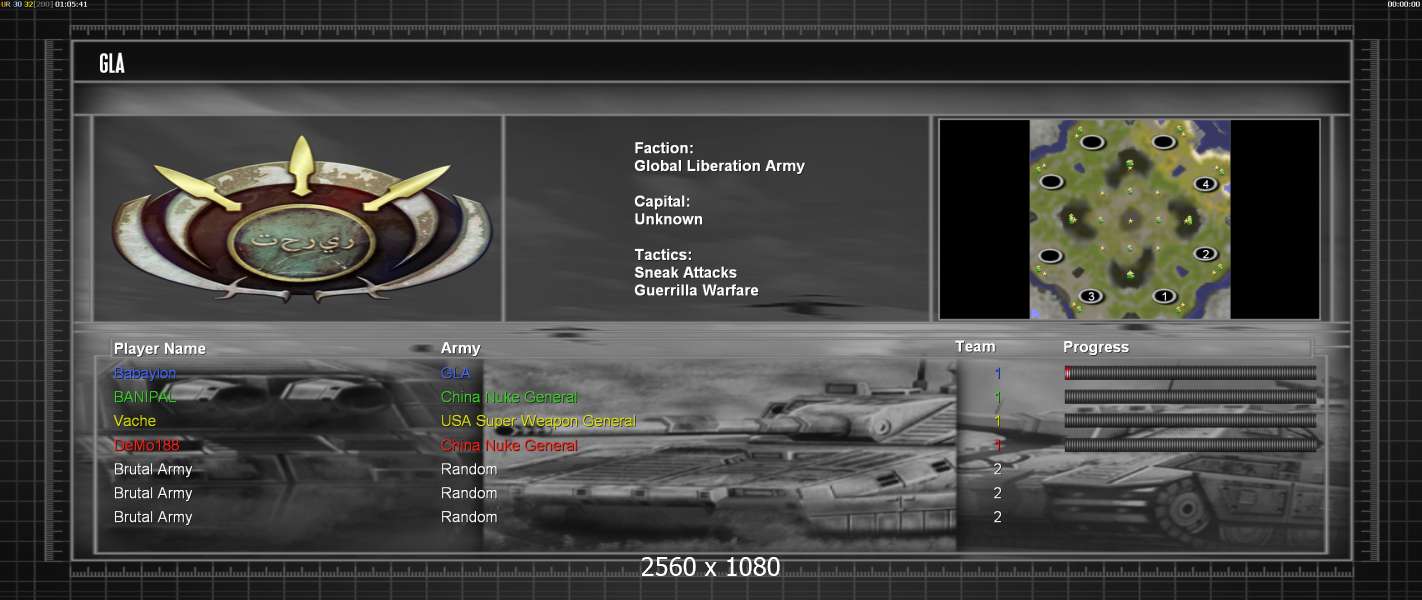Click the GLA faction emblem

tap(301, 223)
